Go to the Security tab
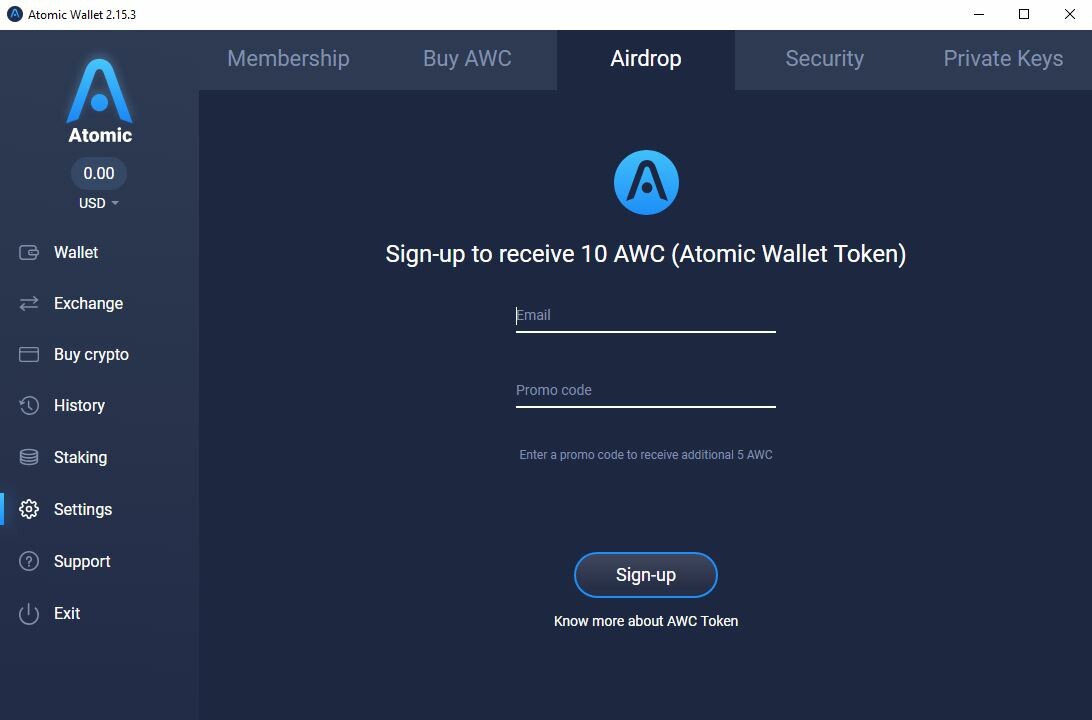1092x720 pixels. [x=824, y=59]
